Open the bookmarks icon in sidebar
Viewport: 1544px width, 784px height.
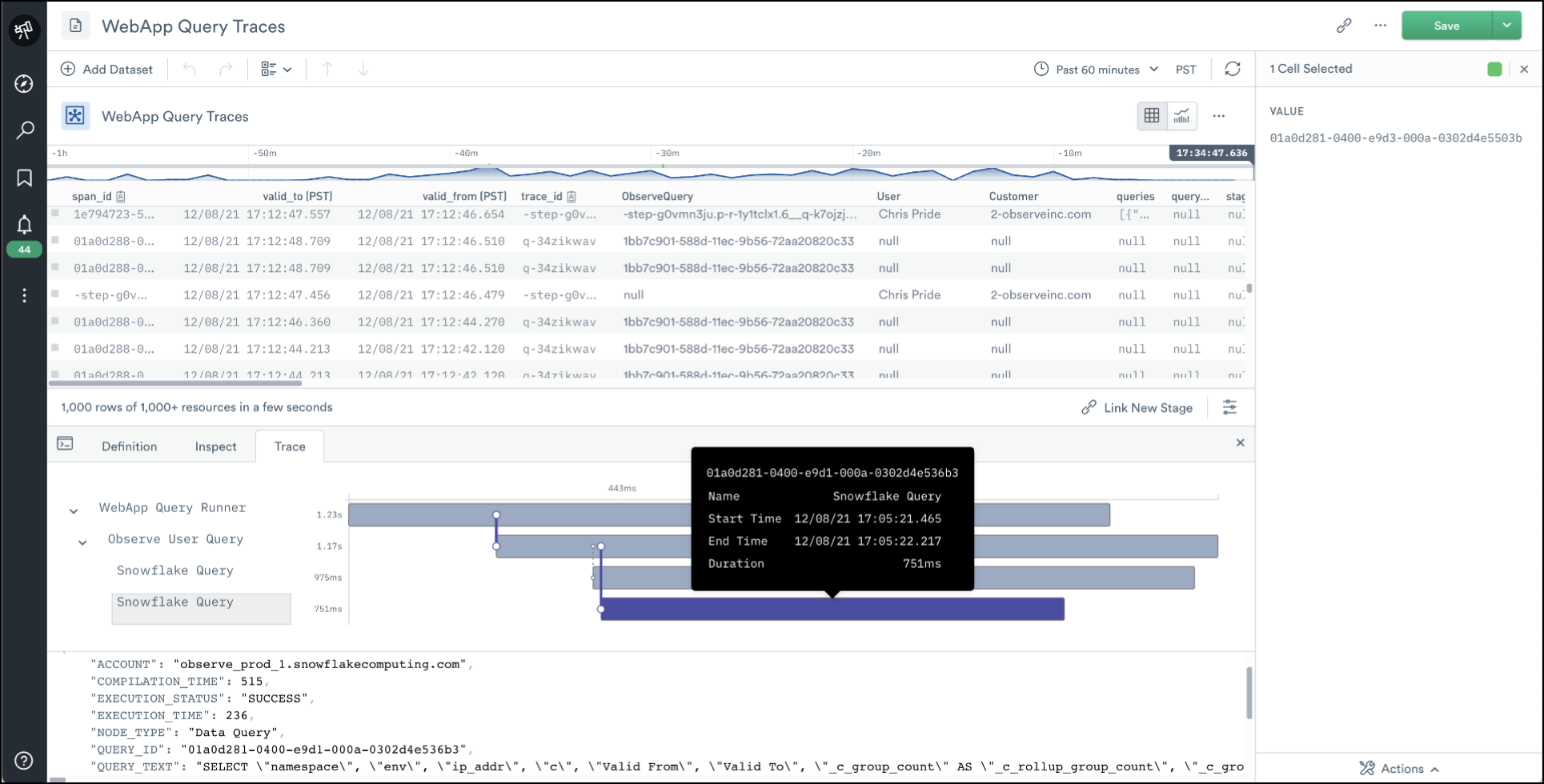point(24,178)
